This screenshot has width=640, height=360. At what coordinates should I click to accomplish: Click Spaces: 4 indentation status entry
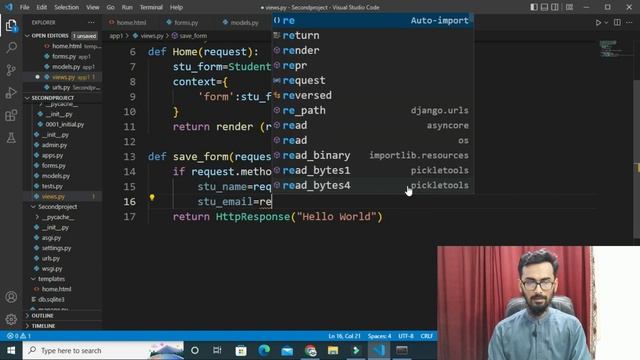coord(379,336)
